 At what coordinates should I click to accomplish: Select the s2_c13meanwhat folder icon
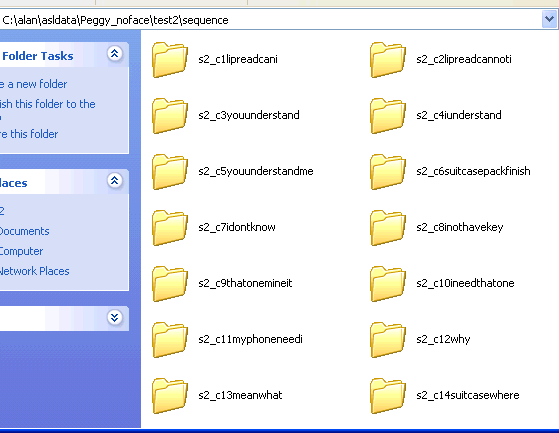coord(170,395)
